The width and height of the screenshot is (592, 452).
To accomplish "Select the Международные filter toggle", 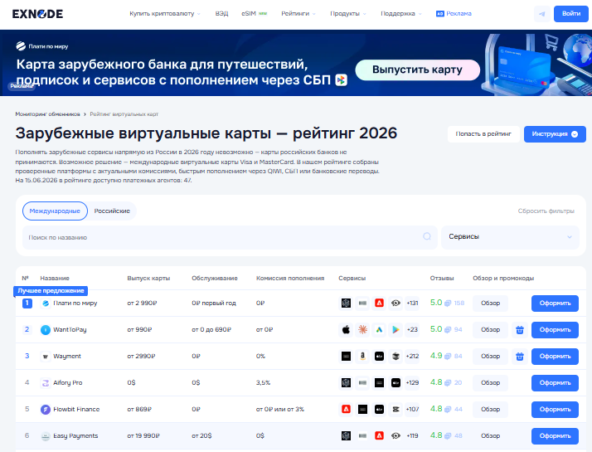I will 55,211.
